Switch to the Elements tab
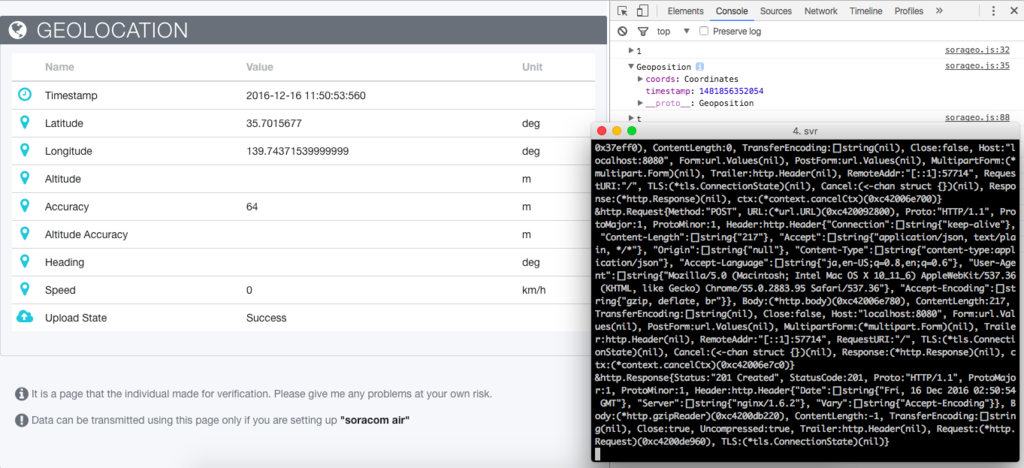Screen dimensions: 1024x468 (x=685, y=11)
